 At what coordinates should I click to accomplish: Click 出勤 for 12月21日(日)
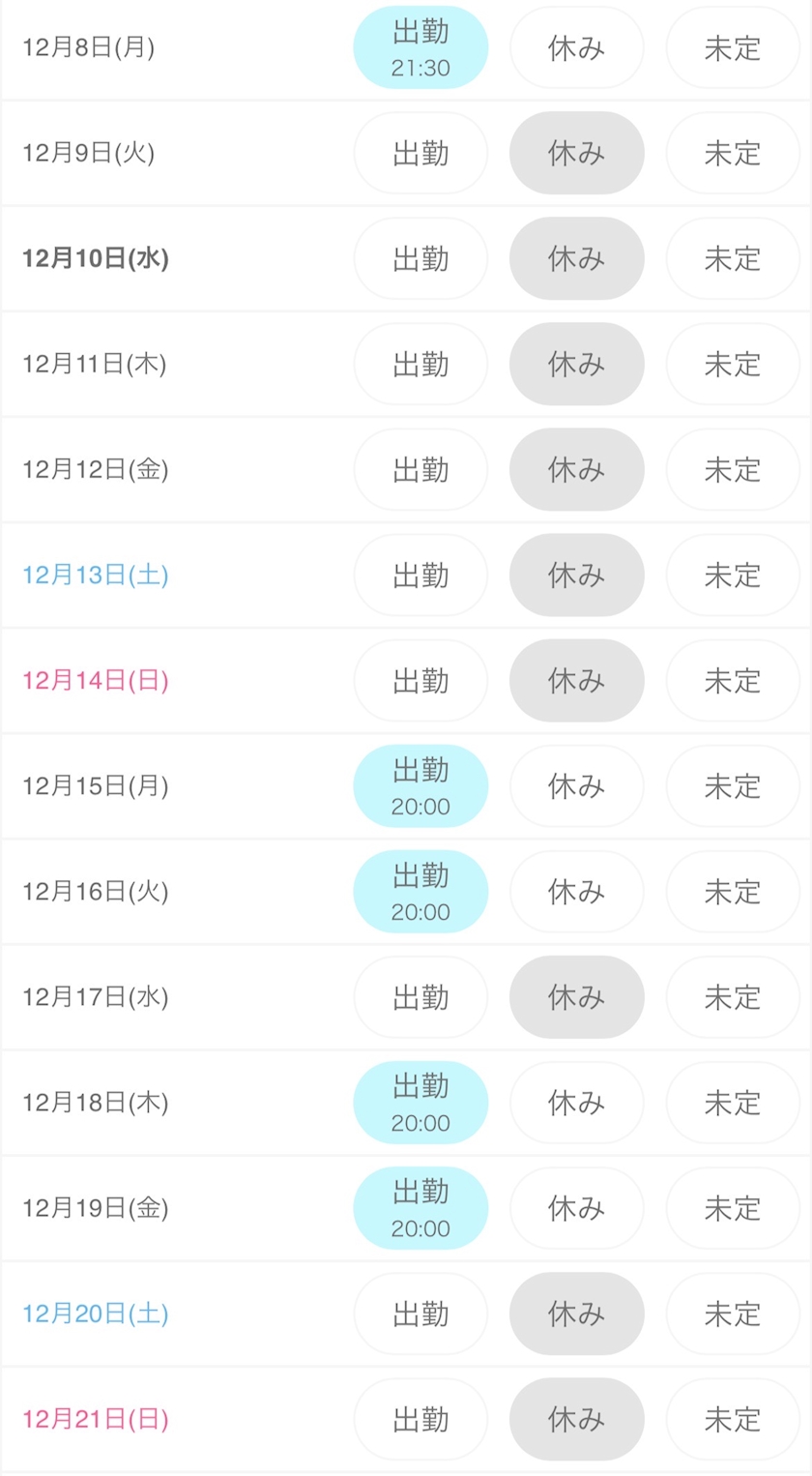420,1418
